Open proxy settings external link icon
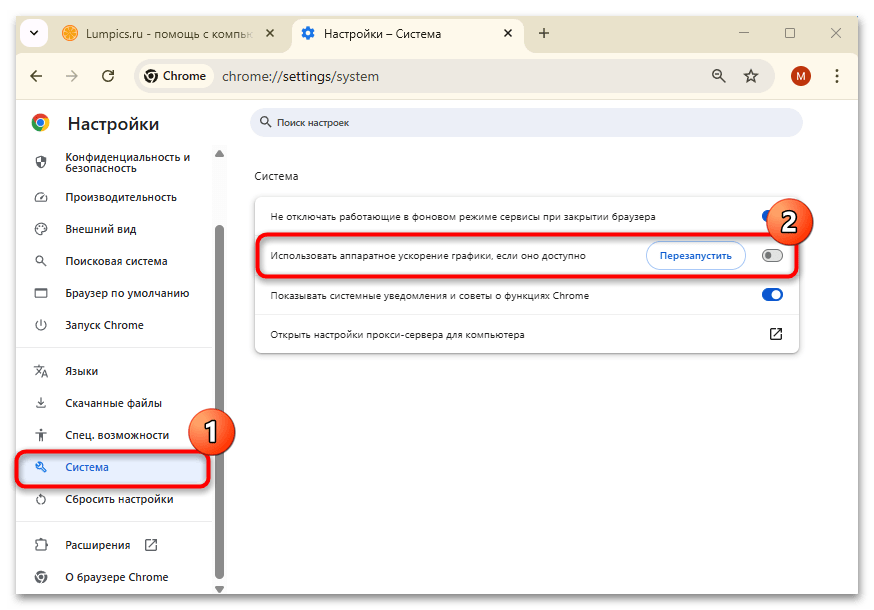Viewport: 874px width, 610px height. (x=775, y=334)
